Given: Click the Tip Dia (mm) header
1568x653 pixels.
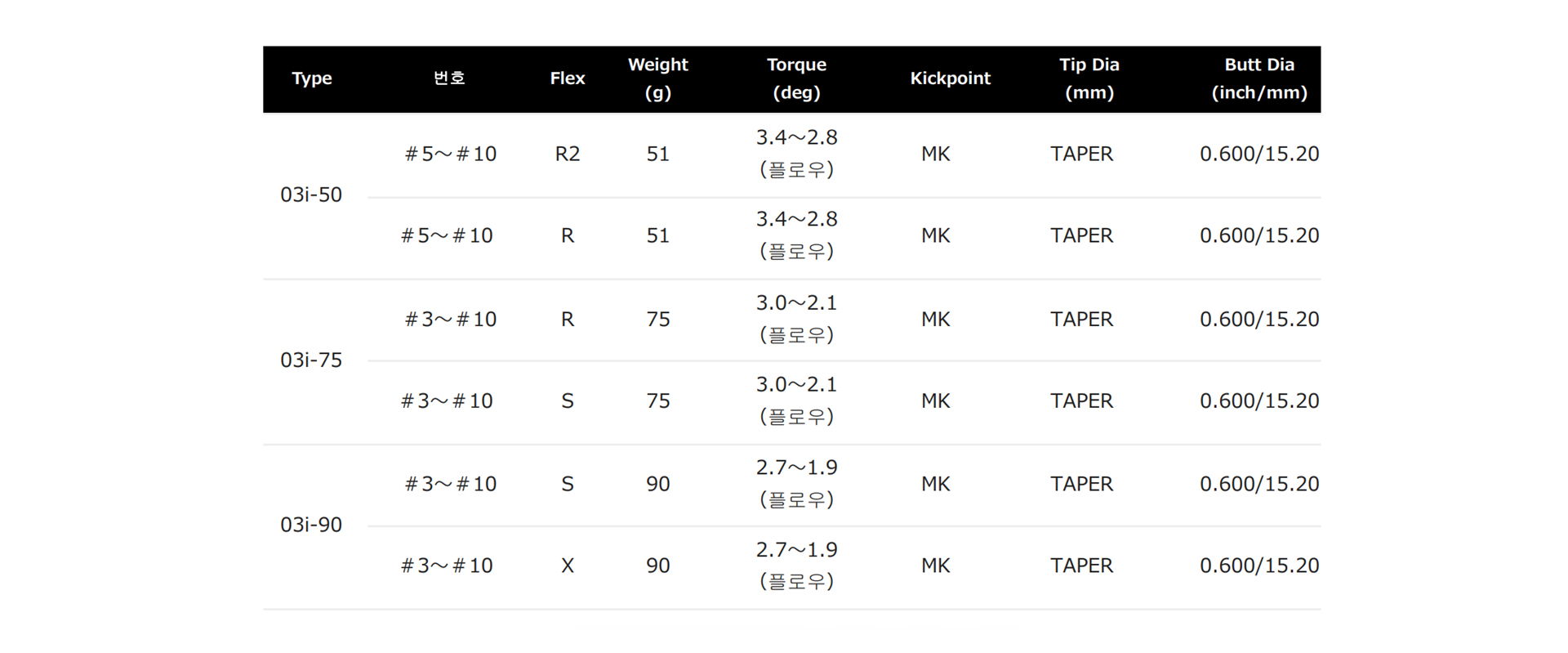Looking at the screenshot, I should point(1089,78).
